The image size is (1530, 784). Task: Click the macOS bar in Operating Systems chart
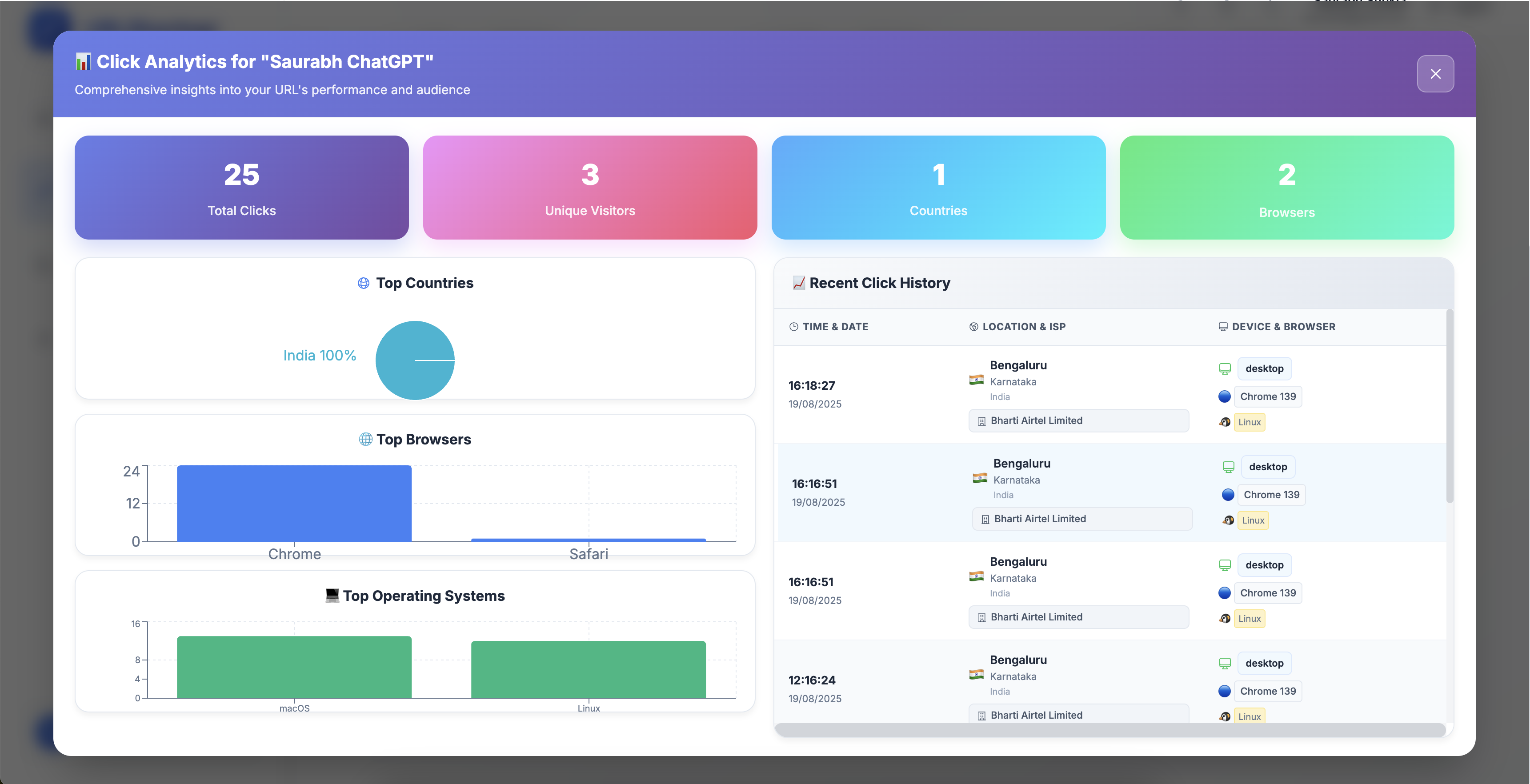click(294, 667)
